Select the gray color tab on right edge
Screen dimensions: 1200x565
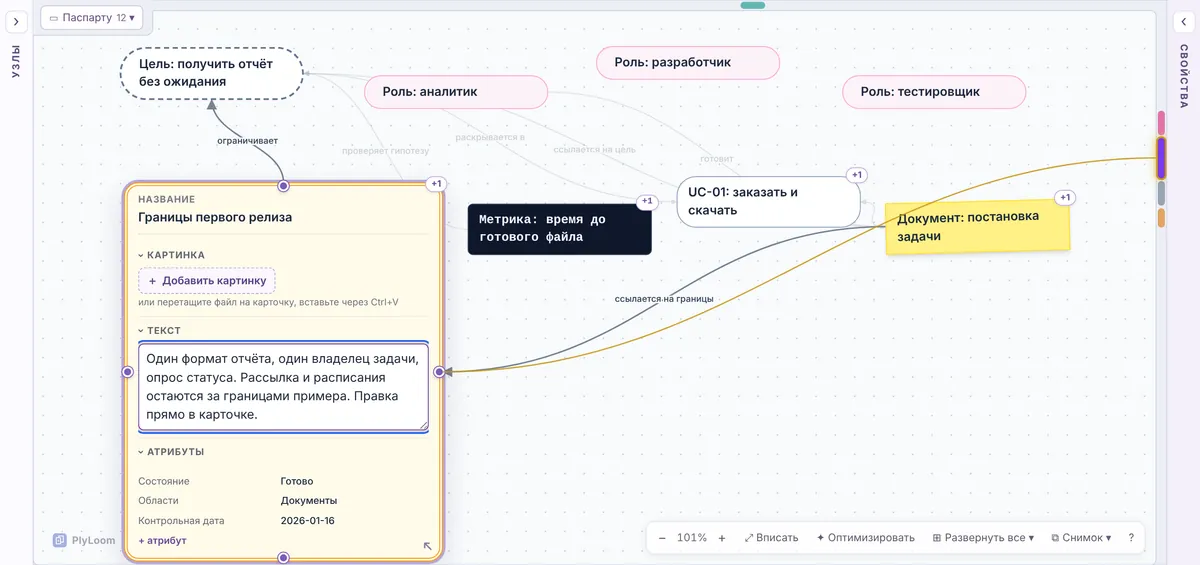[1161, 193]
